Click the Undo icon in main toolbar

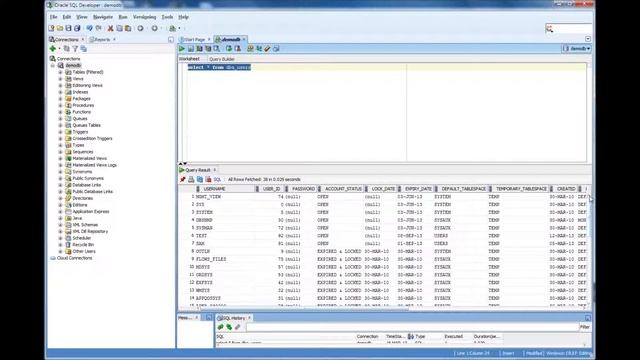[x=89, y=28]
